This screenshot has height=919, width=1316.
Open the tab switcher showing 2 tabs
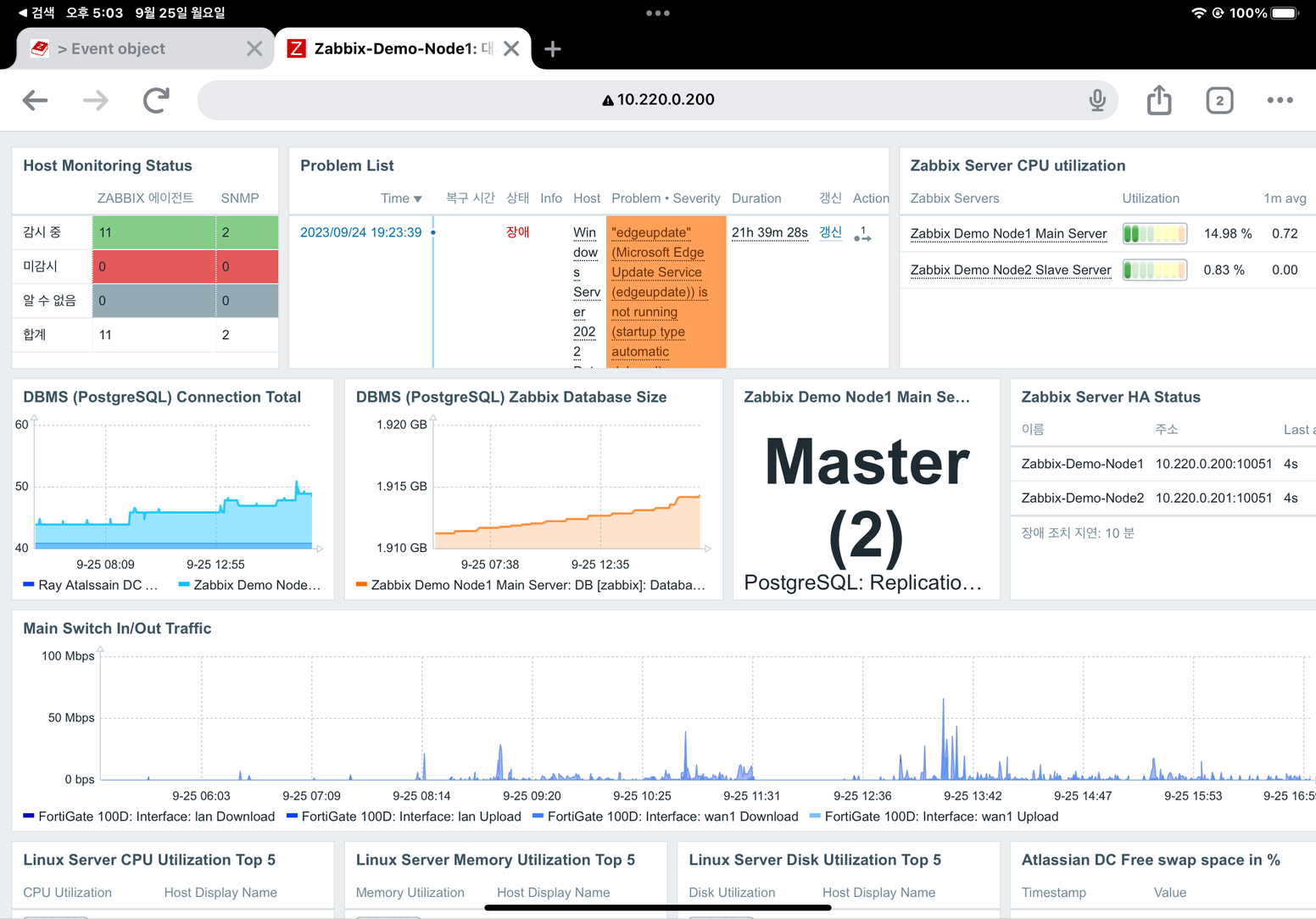click(x=1219, y=100)
